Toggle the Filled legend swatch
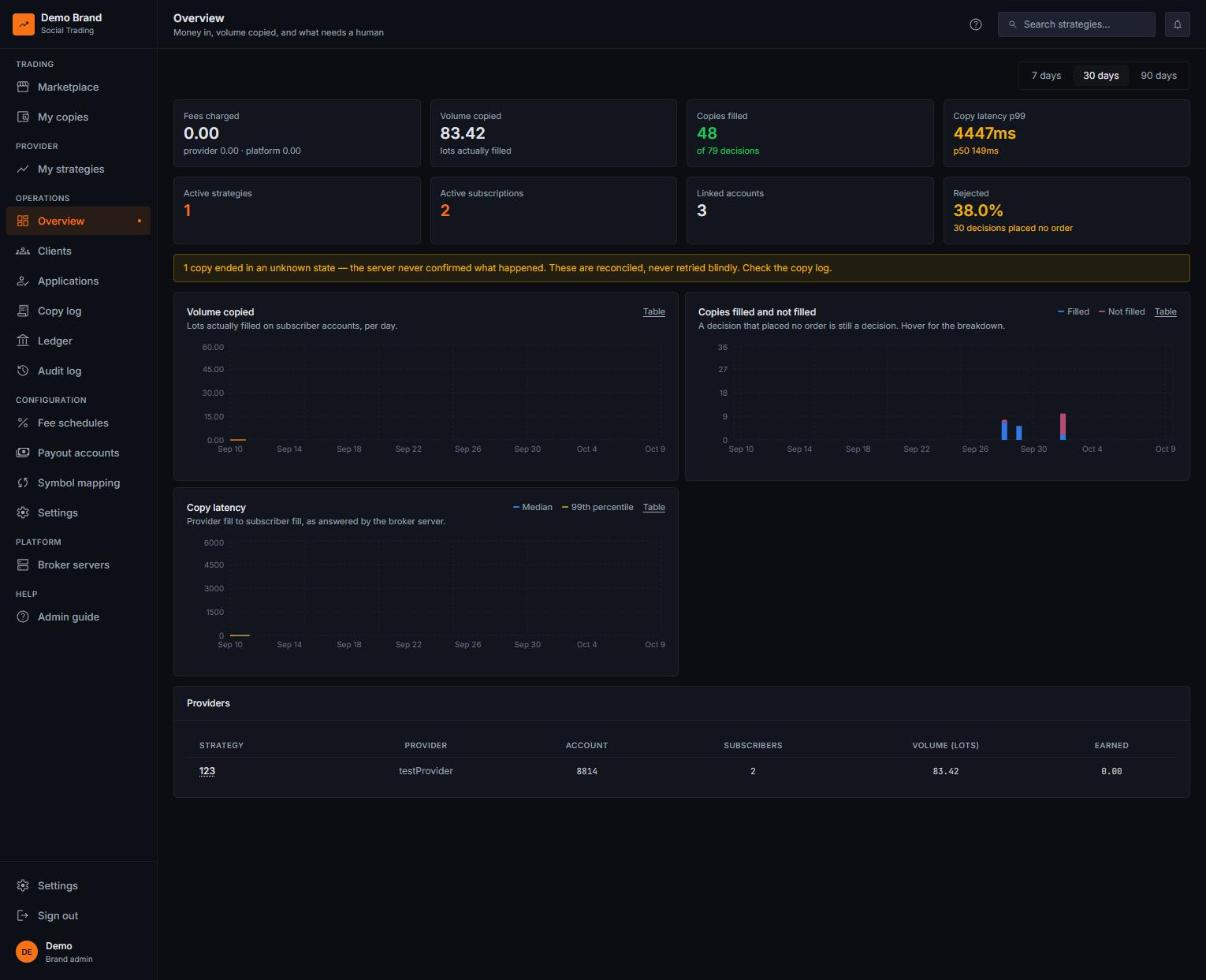 coord(1061,312)
